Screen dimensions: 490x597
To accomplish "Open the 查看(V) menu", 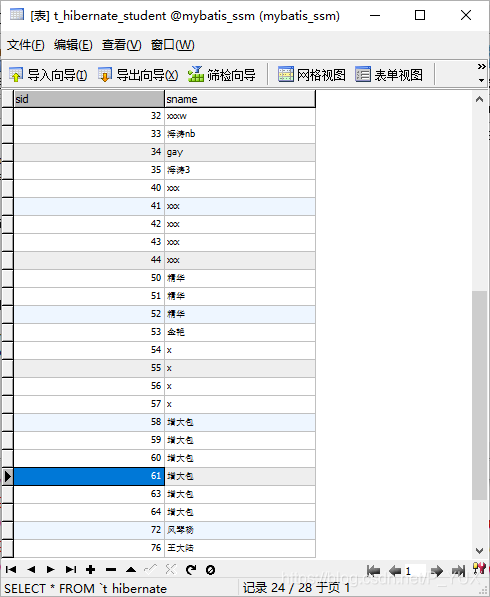I will (121, 45).
